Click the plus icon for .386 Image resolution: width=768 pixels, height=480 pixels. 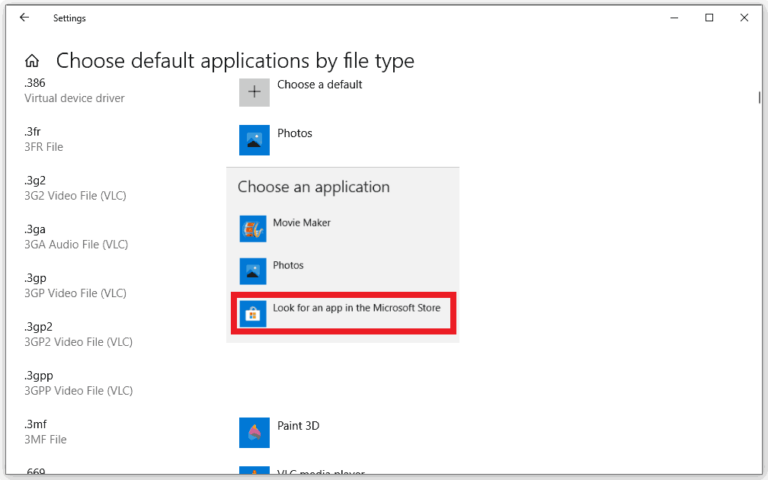254,92
